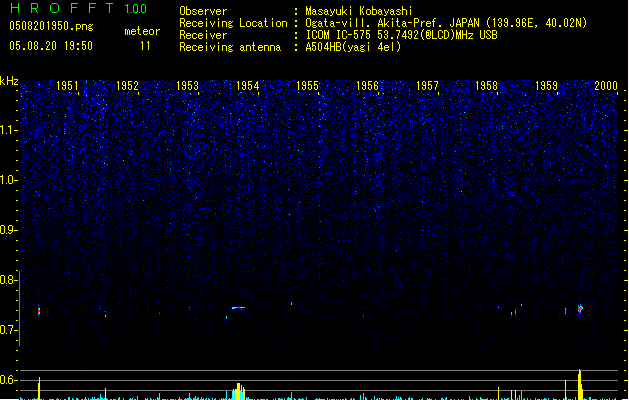
Task: Click the date stamp 05.08.20 19:50
Action: point(51,46)
